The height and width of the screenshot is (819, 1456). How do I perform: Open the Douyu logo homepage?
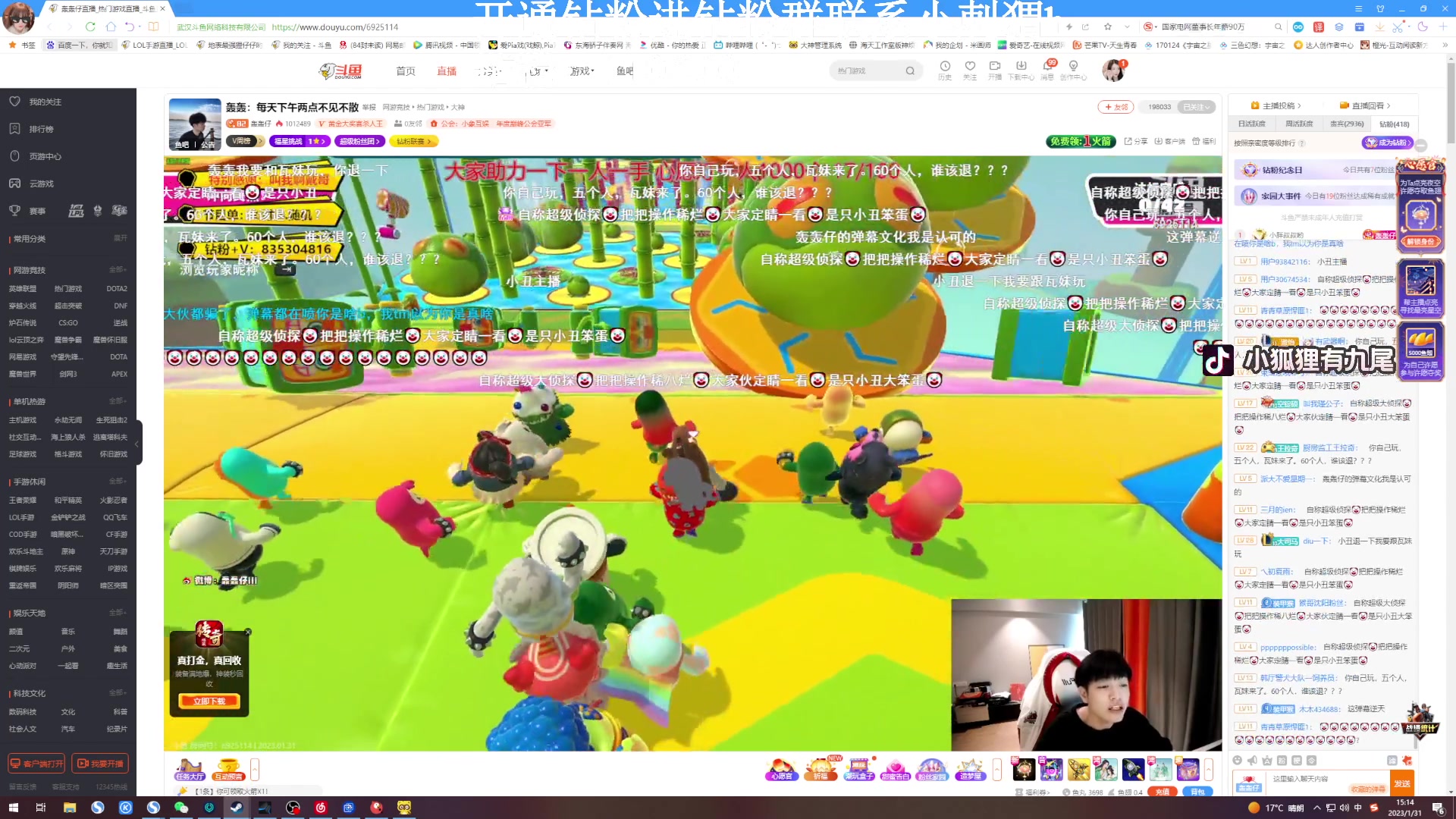(x=340, y=71)
